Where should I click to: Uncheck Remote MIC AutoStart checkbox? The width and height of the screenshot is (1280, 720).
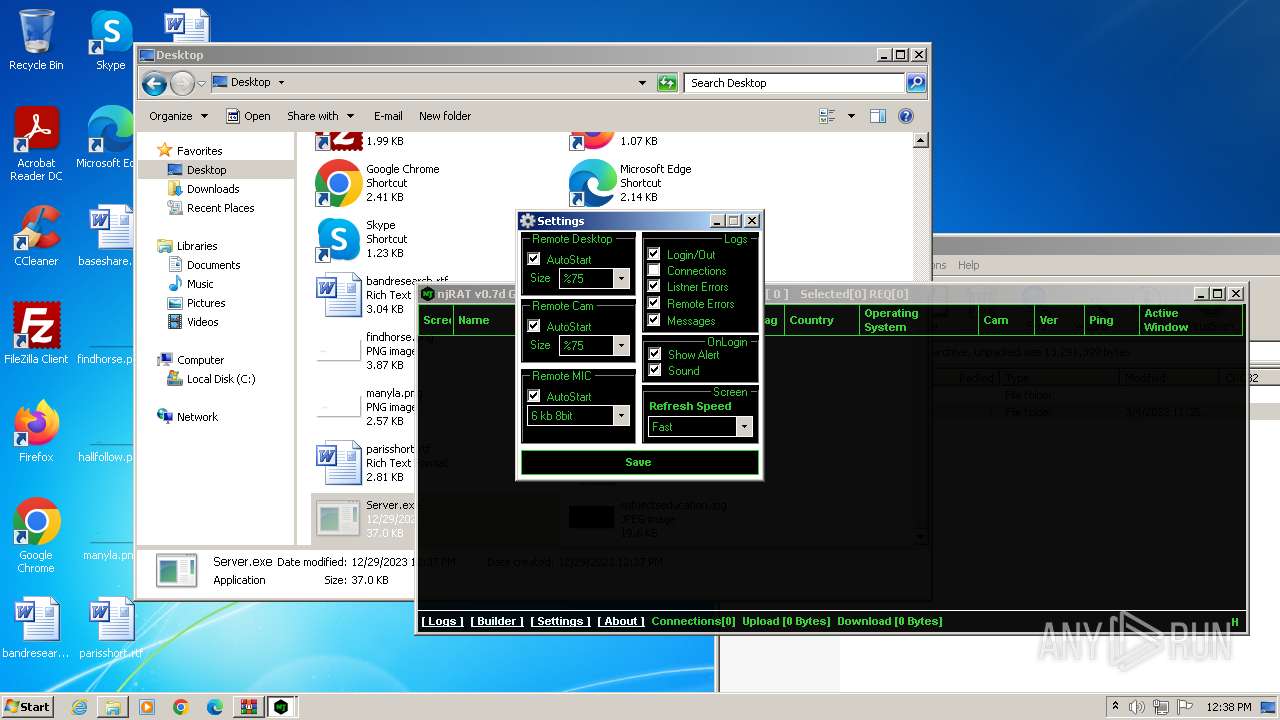pos(534,396)
